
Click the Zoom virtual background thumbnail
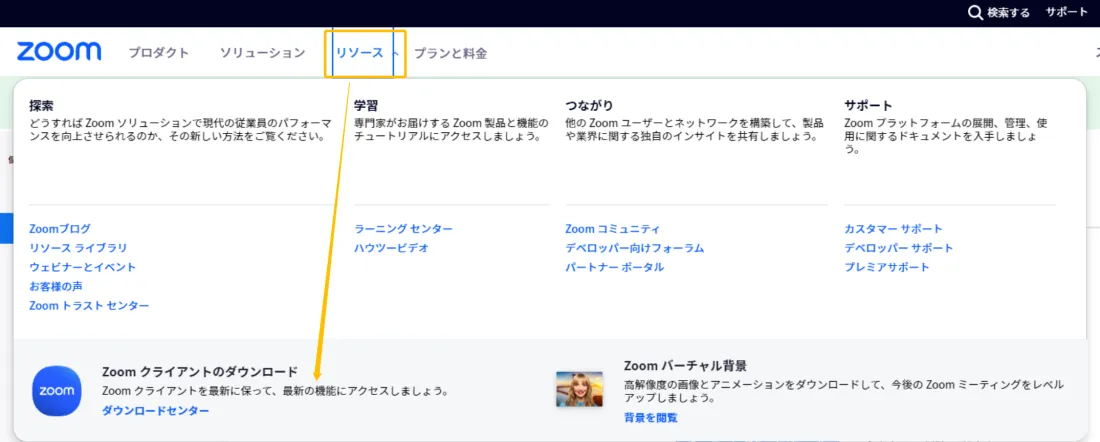coord(579,389)
